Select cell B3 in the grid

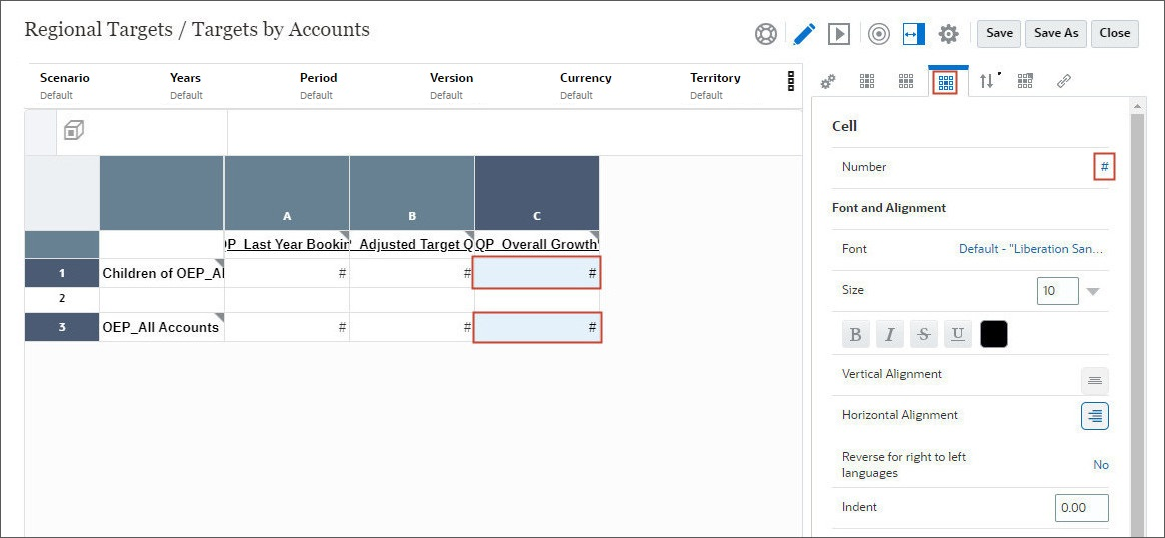click(412, 327)
